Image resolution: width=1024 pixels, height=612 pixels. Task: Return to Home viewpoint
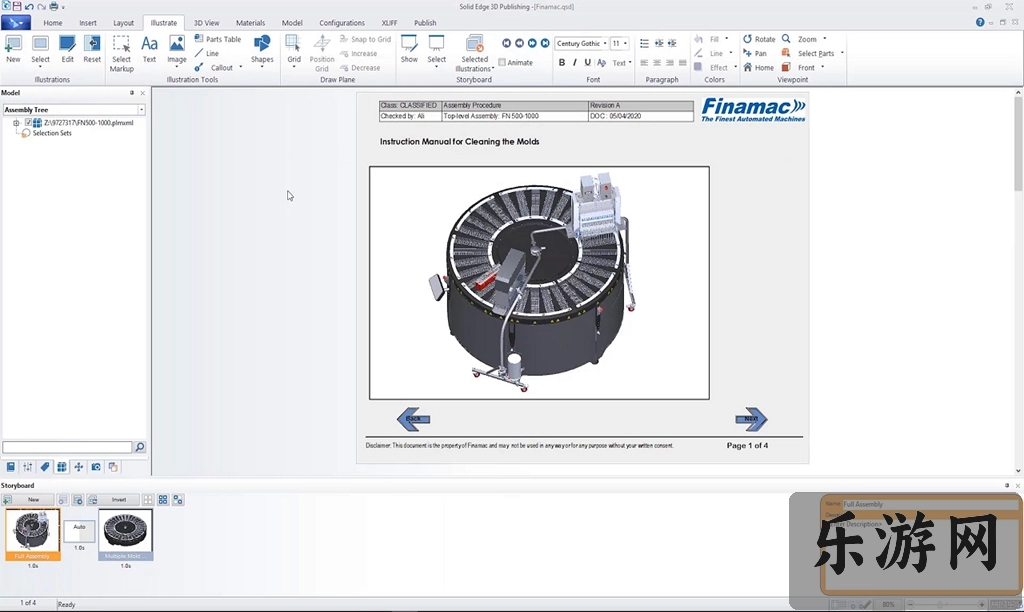coord(758,67)
